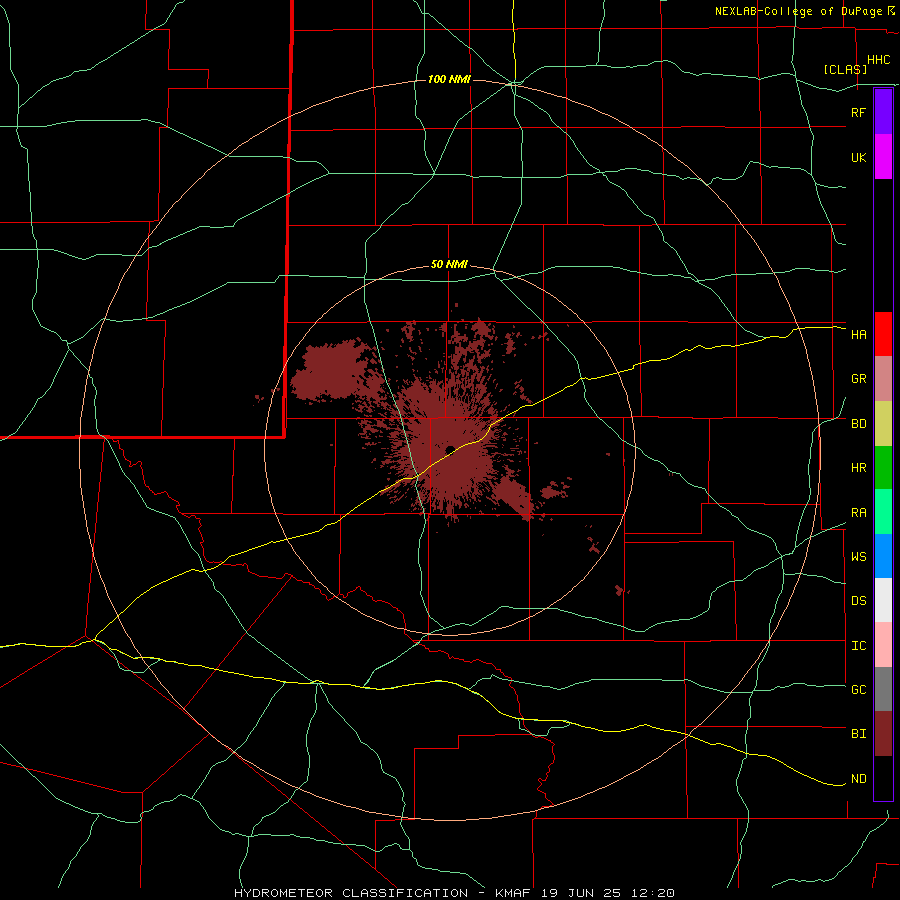Click the 'HA' legend label
This screenshot has height=900, width=900.
[858, 335]
